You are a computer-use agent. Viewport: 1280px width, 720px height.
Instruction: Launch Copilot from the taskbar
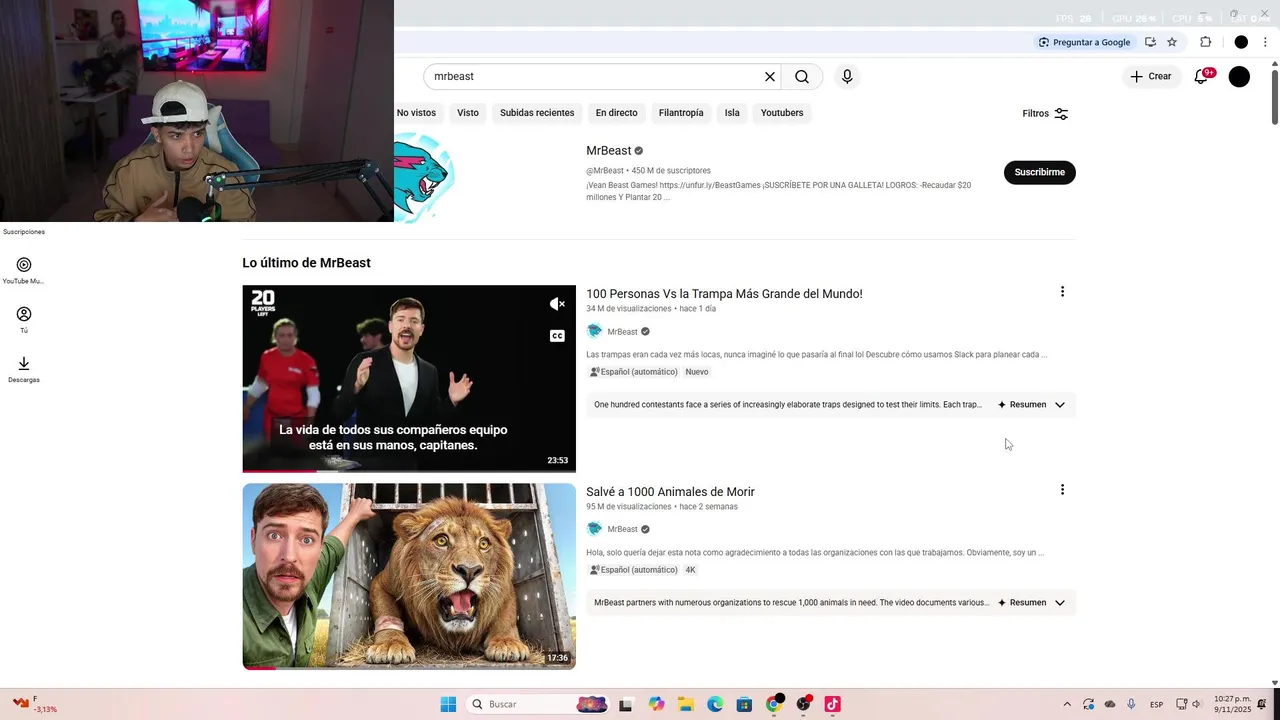pos(656,704)
